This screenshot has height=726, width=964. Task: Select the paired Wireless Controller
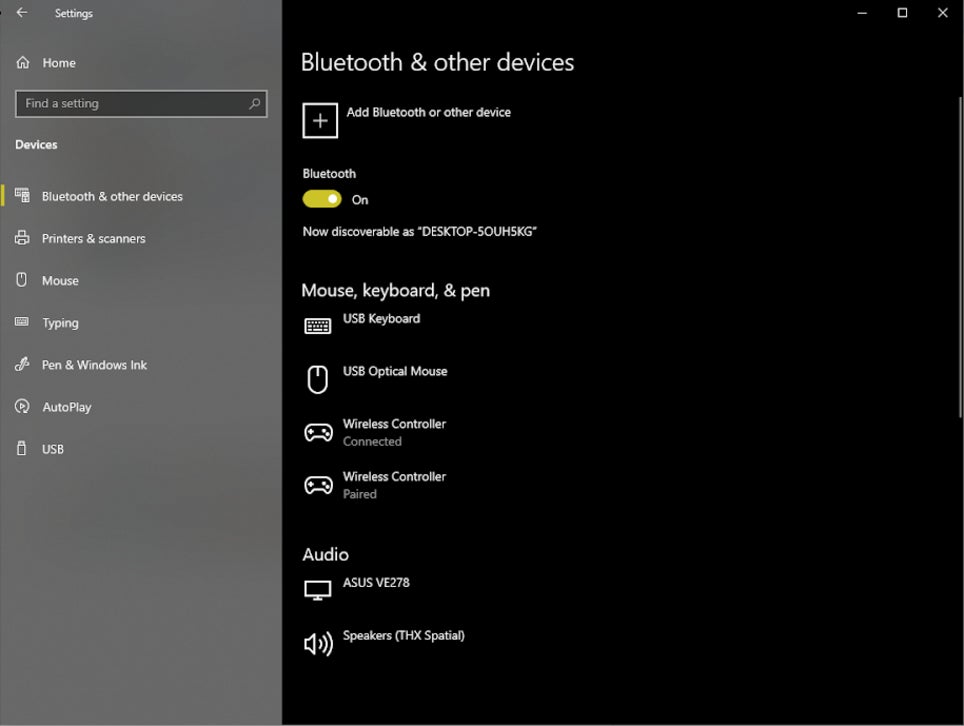click(393, 484)
